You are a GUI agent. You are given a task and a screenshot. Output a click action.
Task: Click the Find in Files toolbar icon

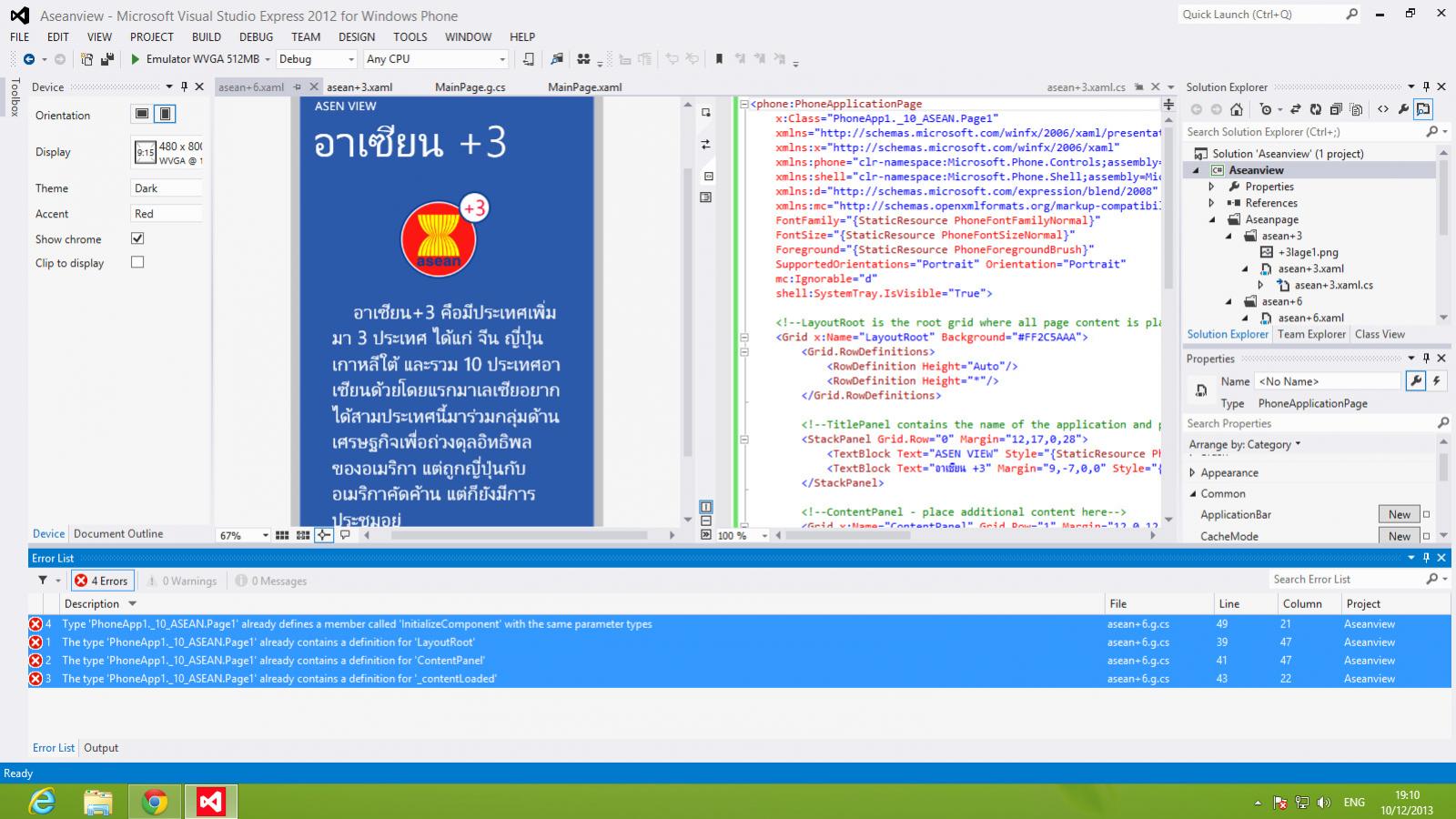(x=557, y=59)
